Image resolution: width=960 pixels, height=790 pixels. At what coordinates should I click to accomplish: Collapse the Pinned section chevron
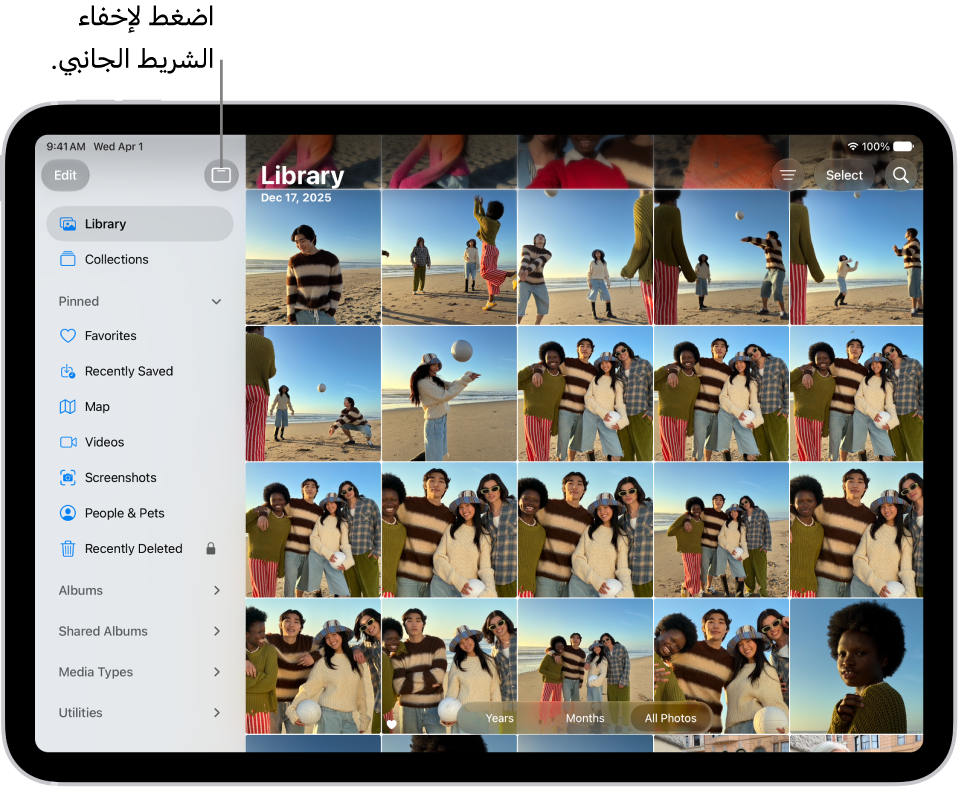click(216, 301)
